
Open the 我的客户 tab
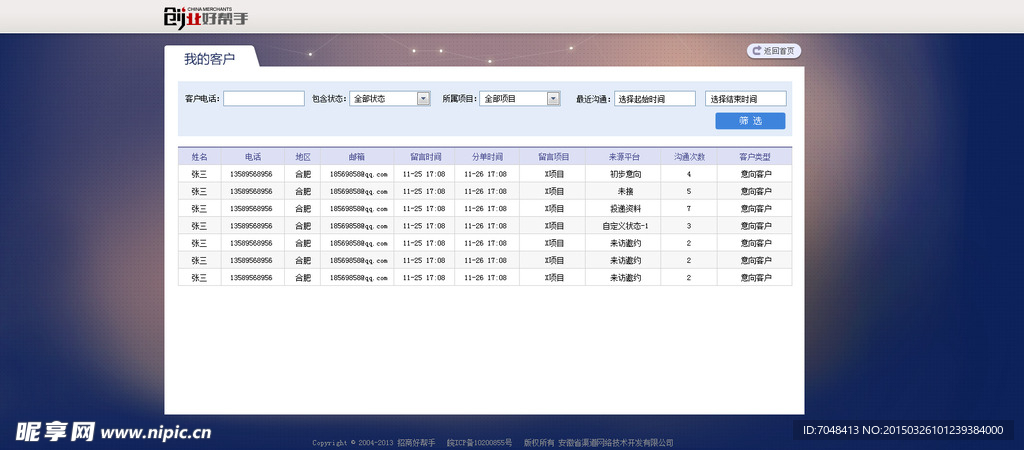[x=209, y=59]
